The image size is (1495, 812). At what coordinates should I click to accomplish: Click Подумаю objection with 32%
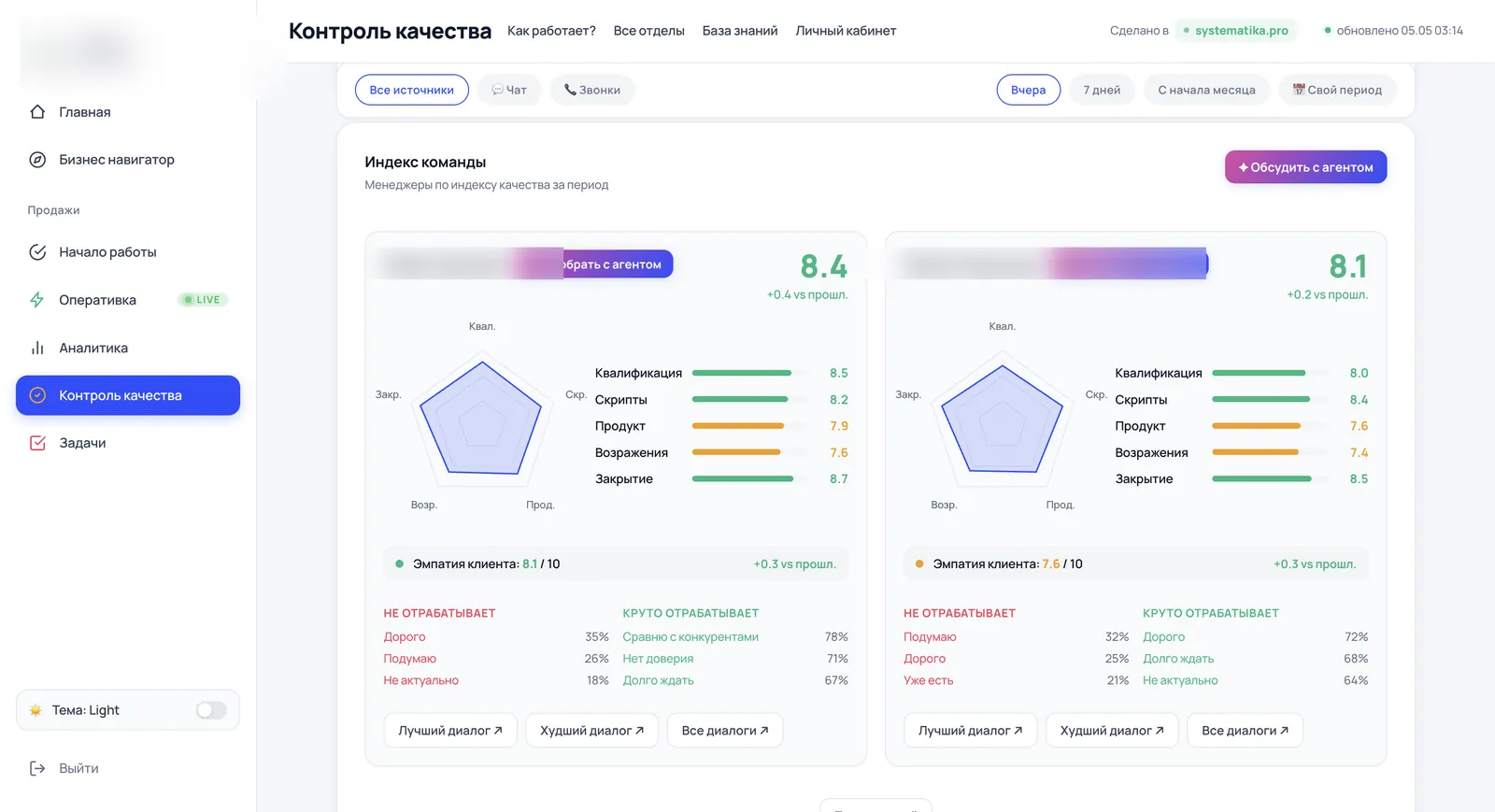coord(1016,637)
